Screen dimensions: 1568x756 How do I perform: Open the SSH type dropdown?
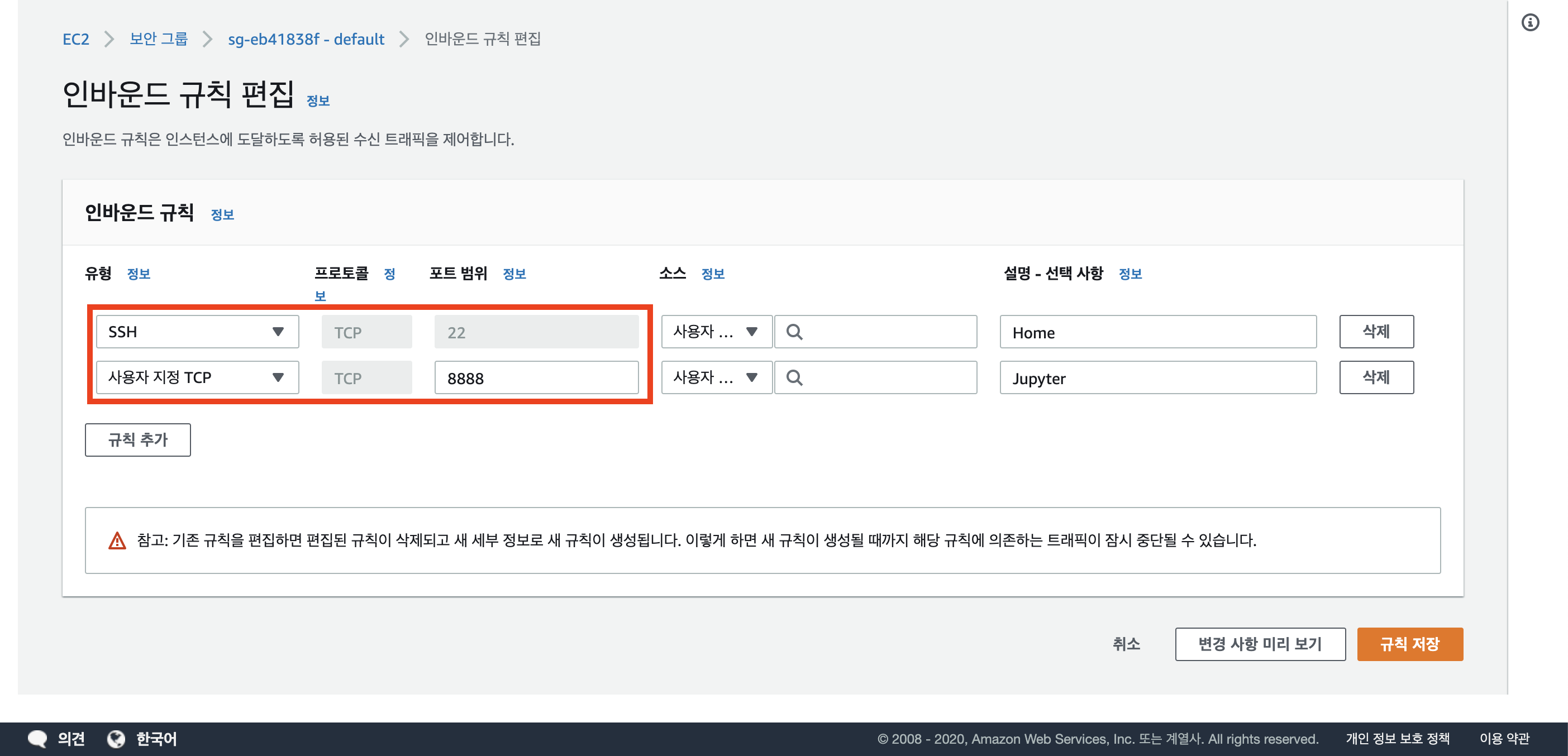197,332
